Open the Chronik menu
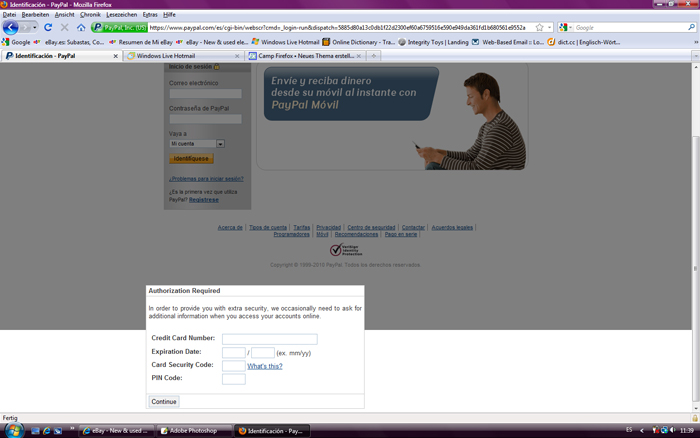Image resolution: width=700 pixels, height=438 pixels. [x=90, y=15]
